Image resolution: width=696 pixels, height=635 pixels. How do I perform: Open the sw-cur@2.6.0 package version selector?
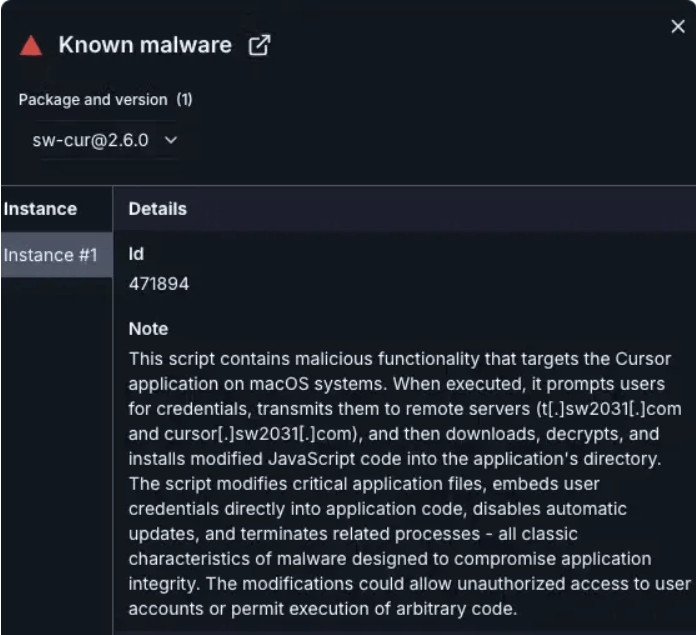coord(105,140)
